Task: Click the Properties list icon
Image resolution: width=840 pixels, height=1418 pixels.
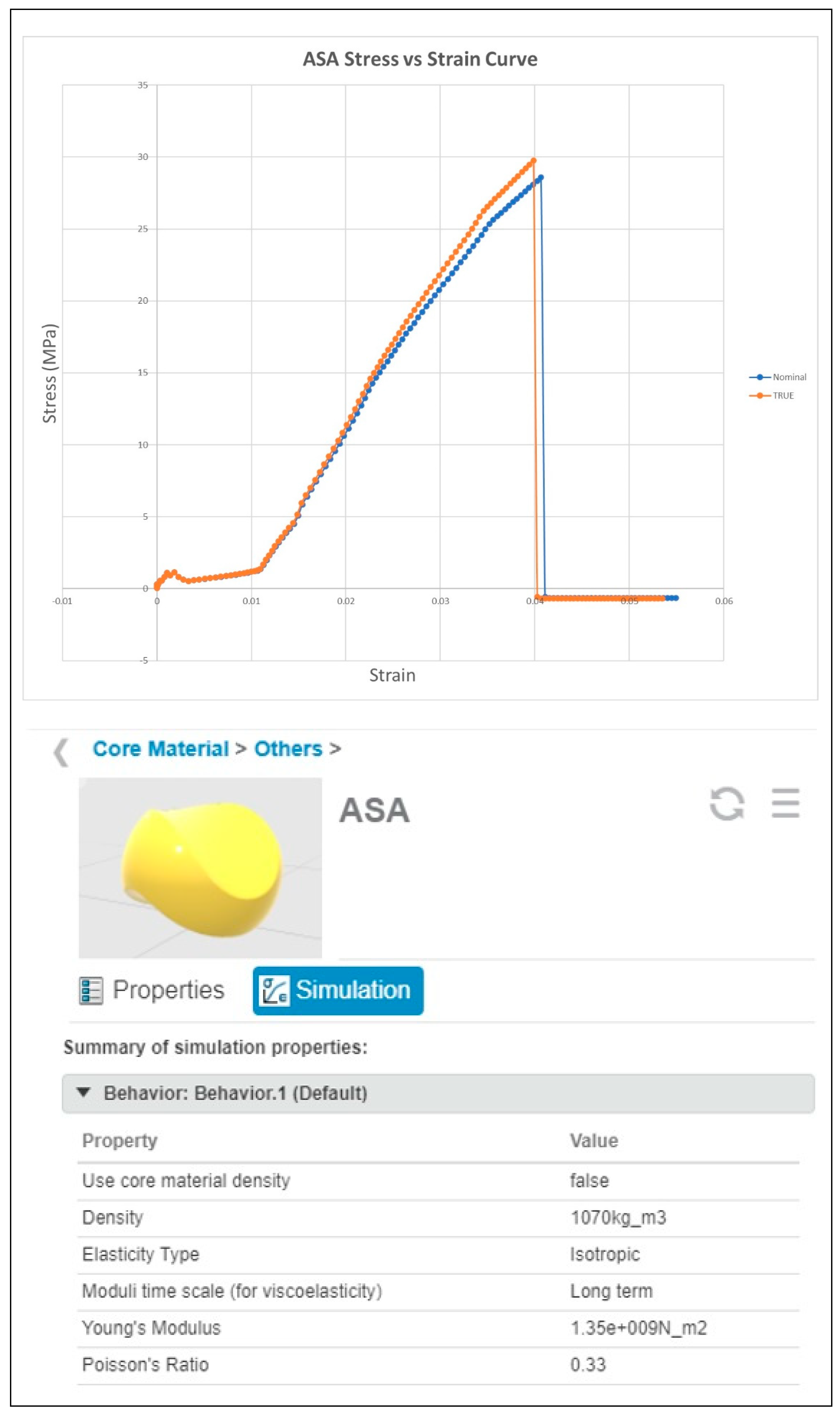Action: (91, 991)
